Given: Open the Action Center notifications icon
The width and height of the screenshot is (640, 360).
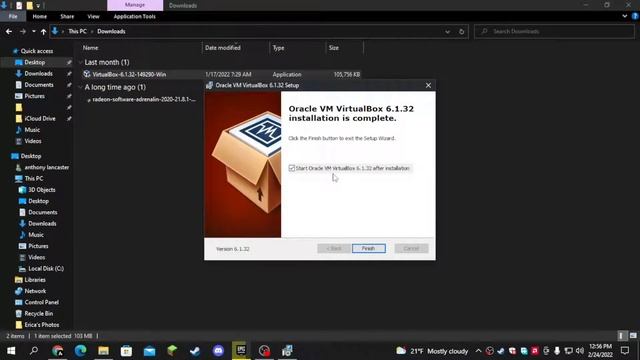Looking at the screenshot, I should tap(625, 351).
